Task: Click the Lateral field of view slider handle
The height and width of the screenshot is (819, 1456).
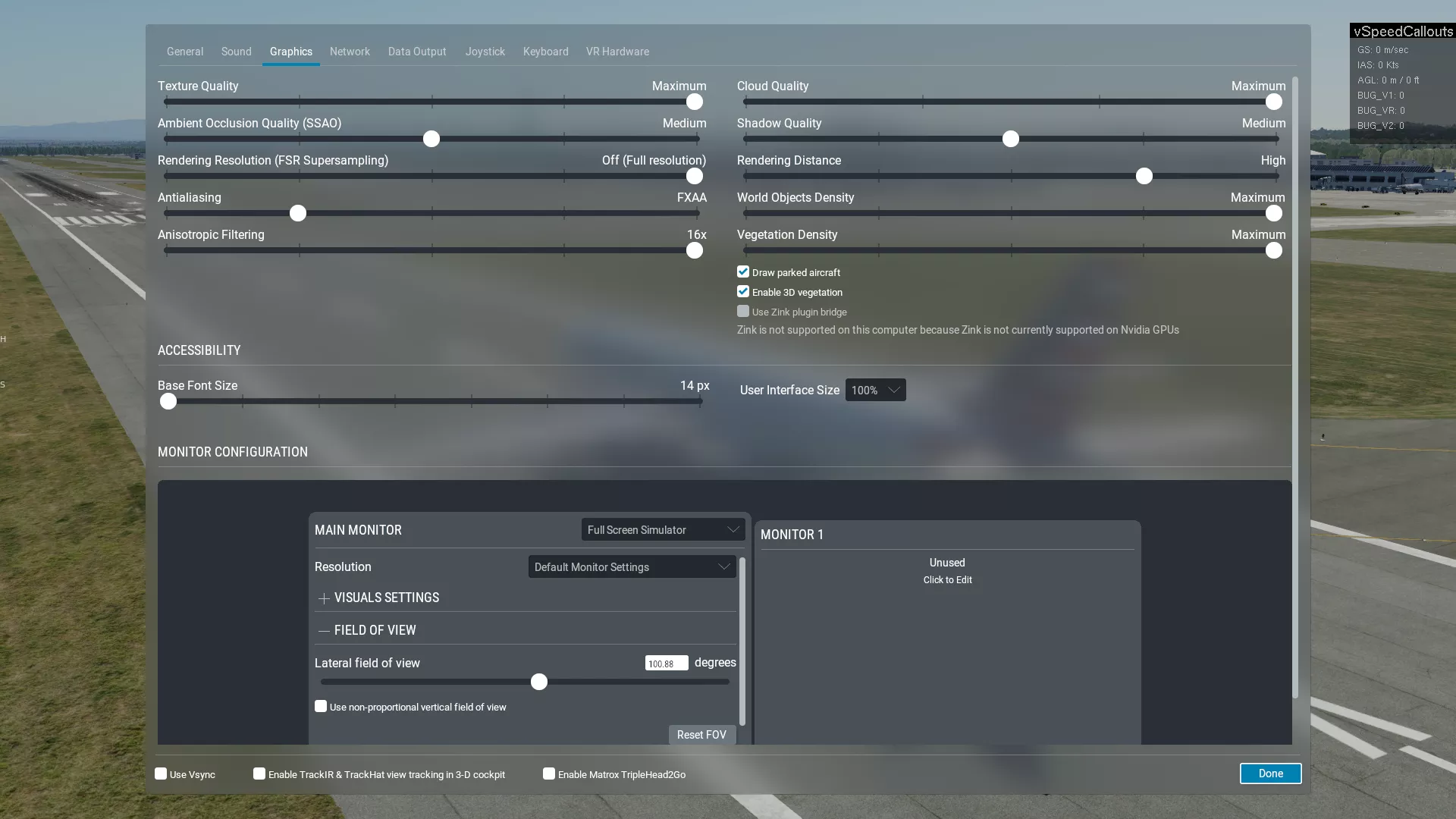Action: coord(539,682)
